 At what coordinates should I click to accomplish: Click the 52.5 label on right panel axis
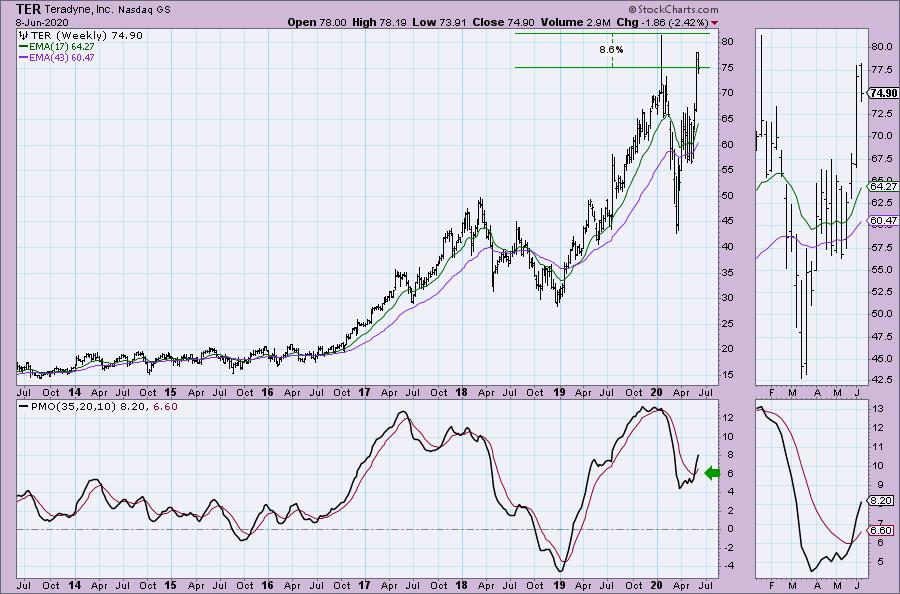point(882,292)
